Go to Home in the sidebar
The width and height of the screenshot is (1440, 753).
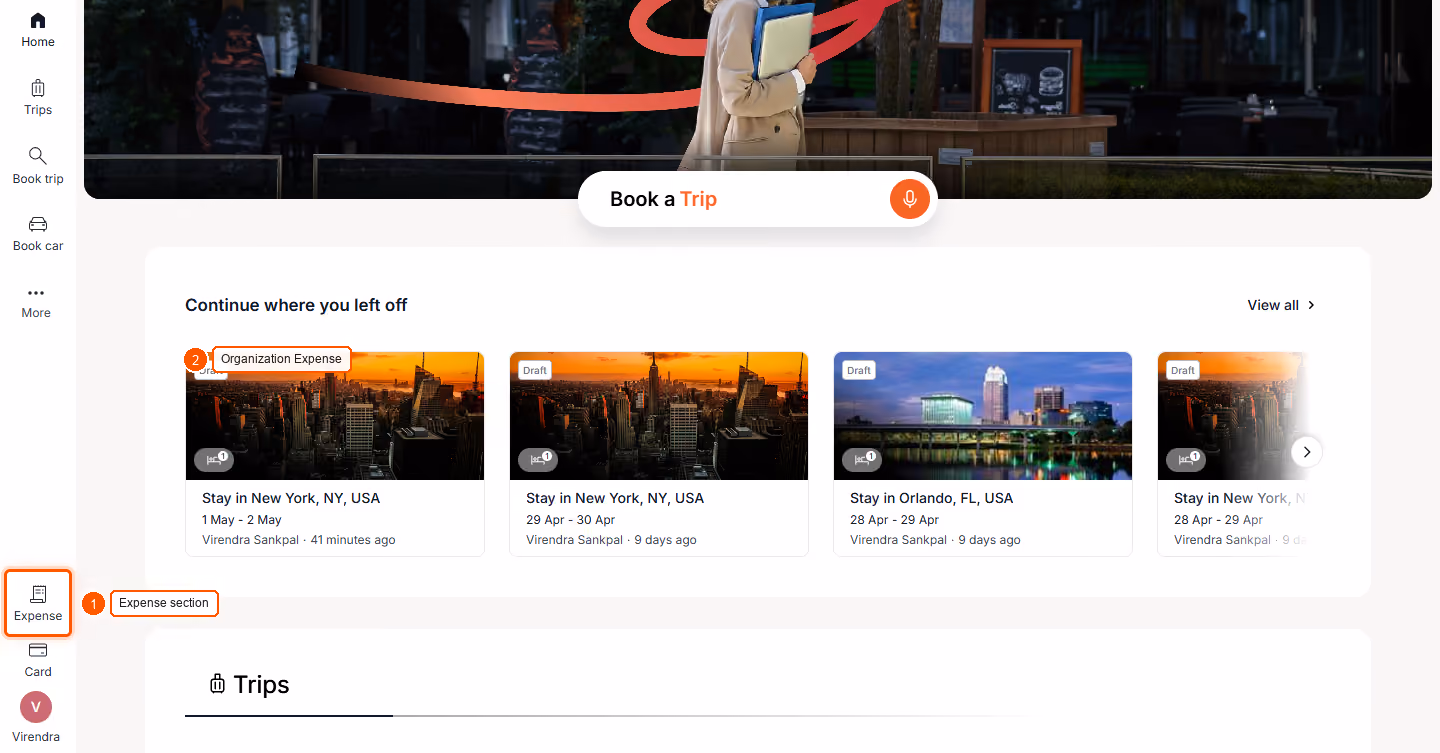(38, 30)
